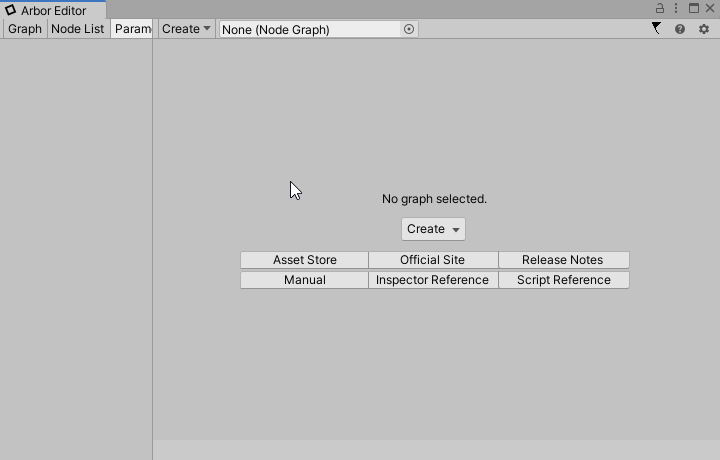Open the three-dot window options menu
Image resolution: width=720 pixels, height=460 pixels.
coord(676,9)
